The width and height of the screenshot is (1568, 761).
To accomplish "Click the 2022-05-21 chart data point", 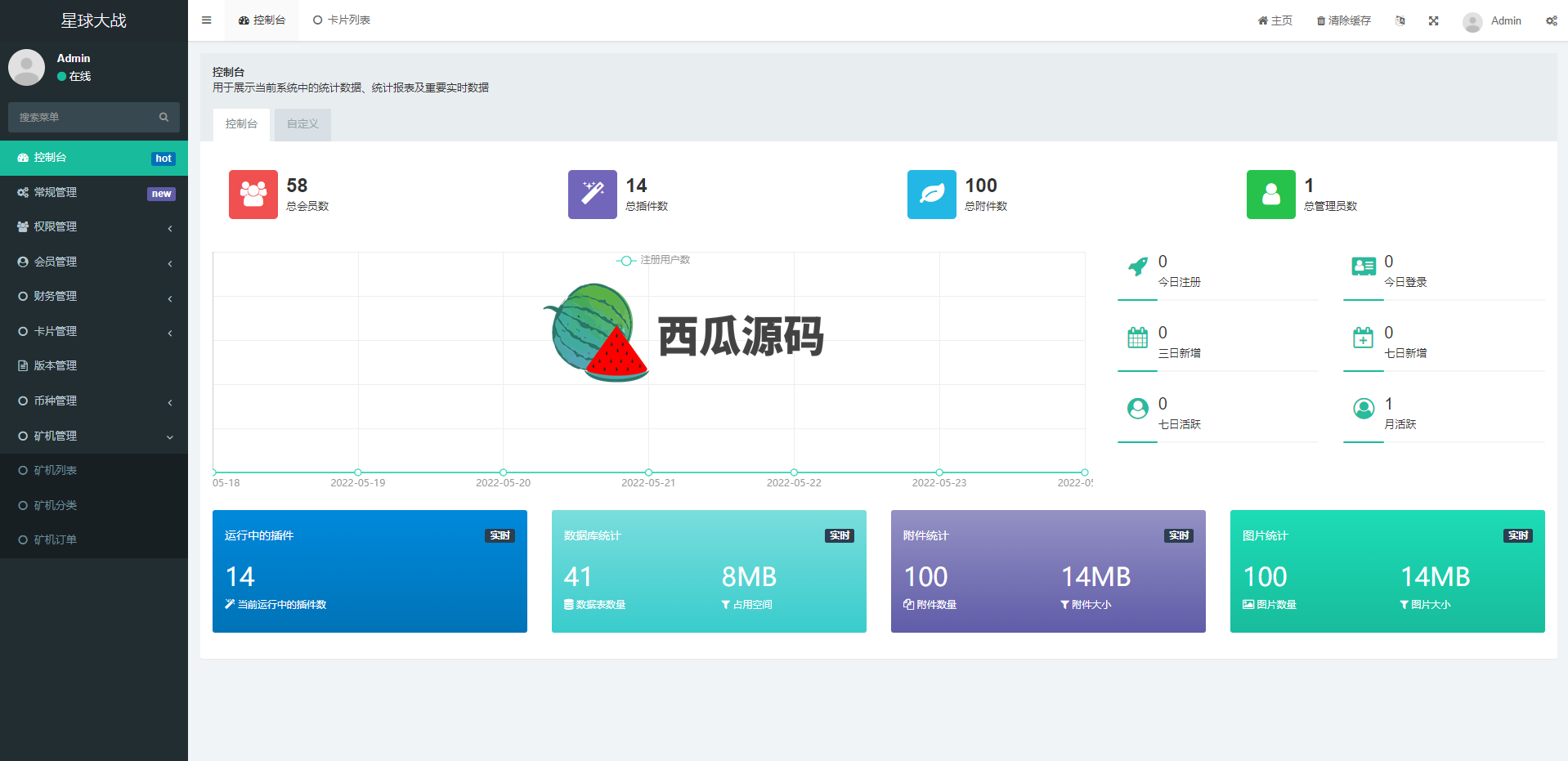I will point(648,472).
